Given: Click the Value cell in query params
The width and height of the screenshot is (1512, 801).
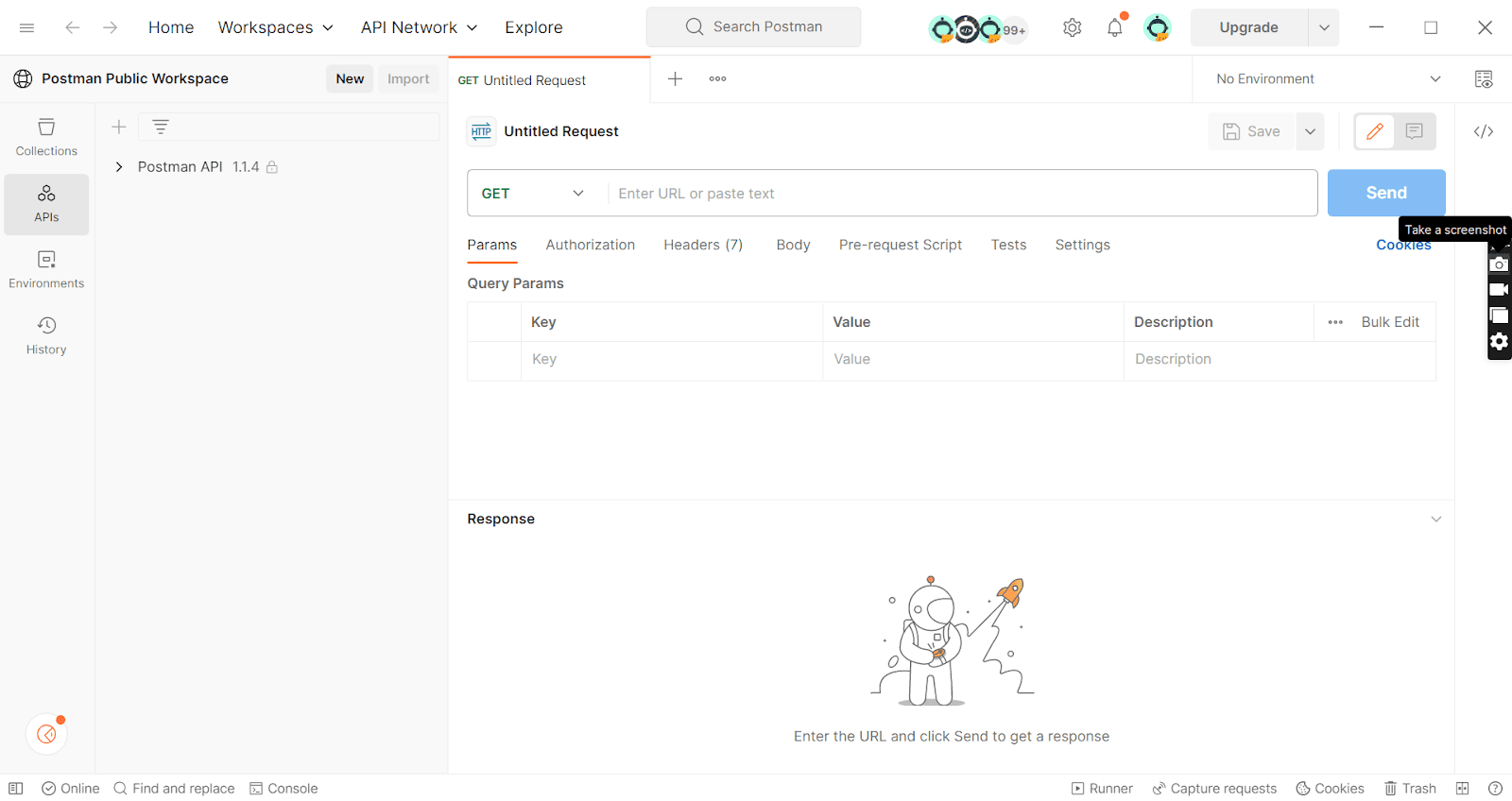Looking at the screenshot, I should pos(972,360).
